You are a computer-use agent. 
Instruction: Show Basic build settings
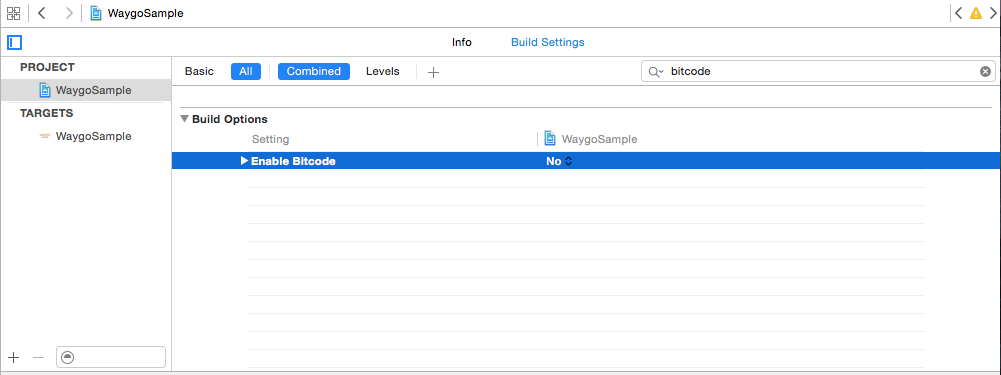(199, 72)
